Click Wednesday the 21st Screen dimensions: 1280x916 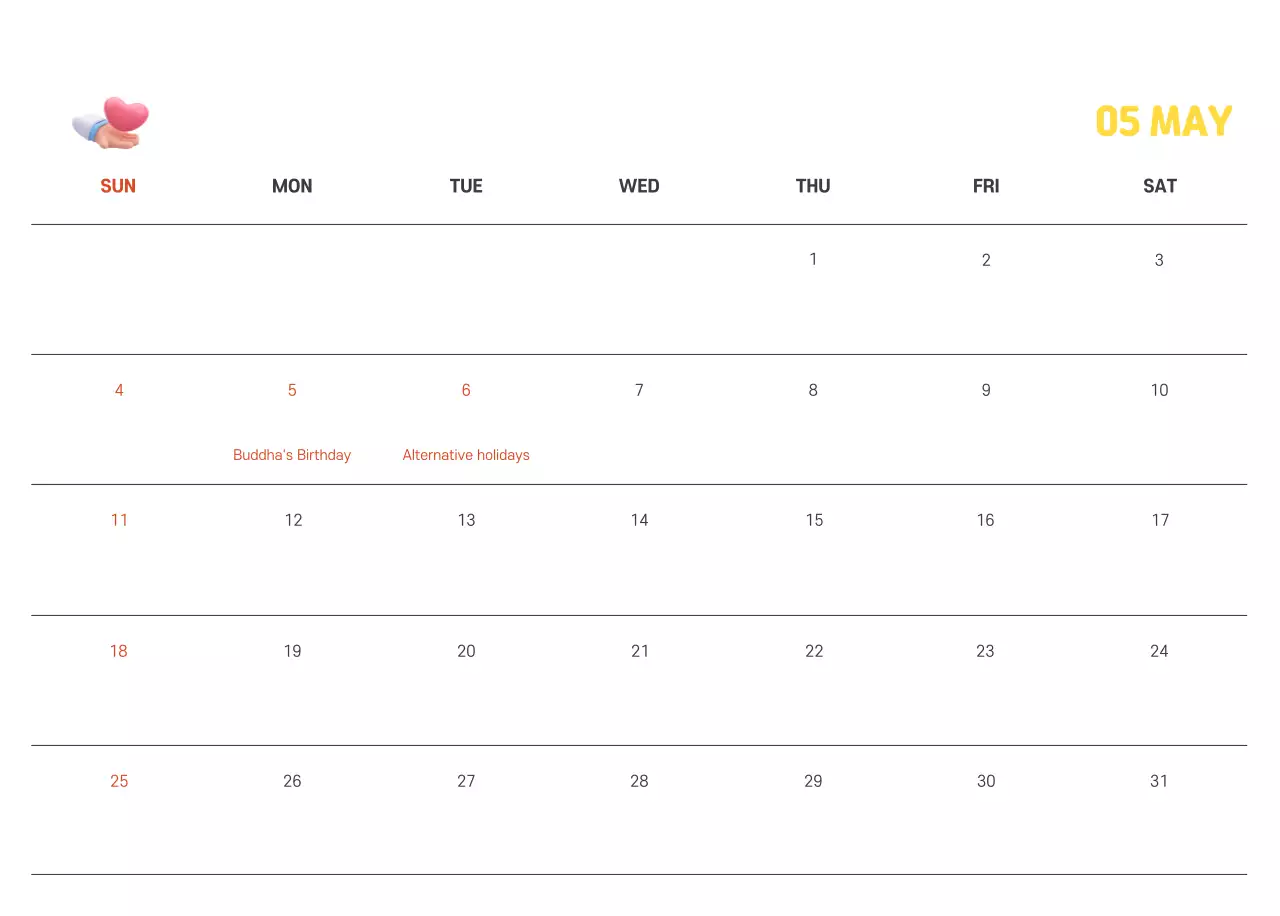(640, 651)
